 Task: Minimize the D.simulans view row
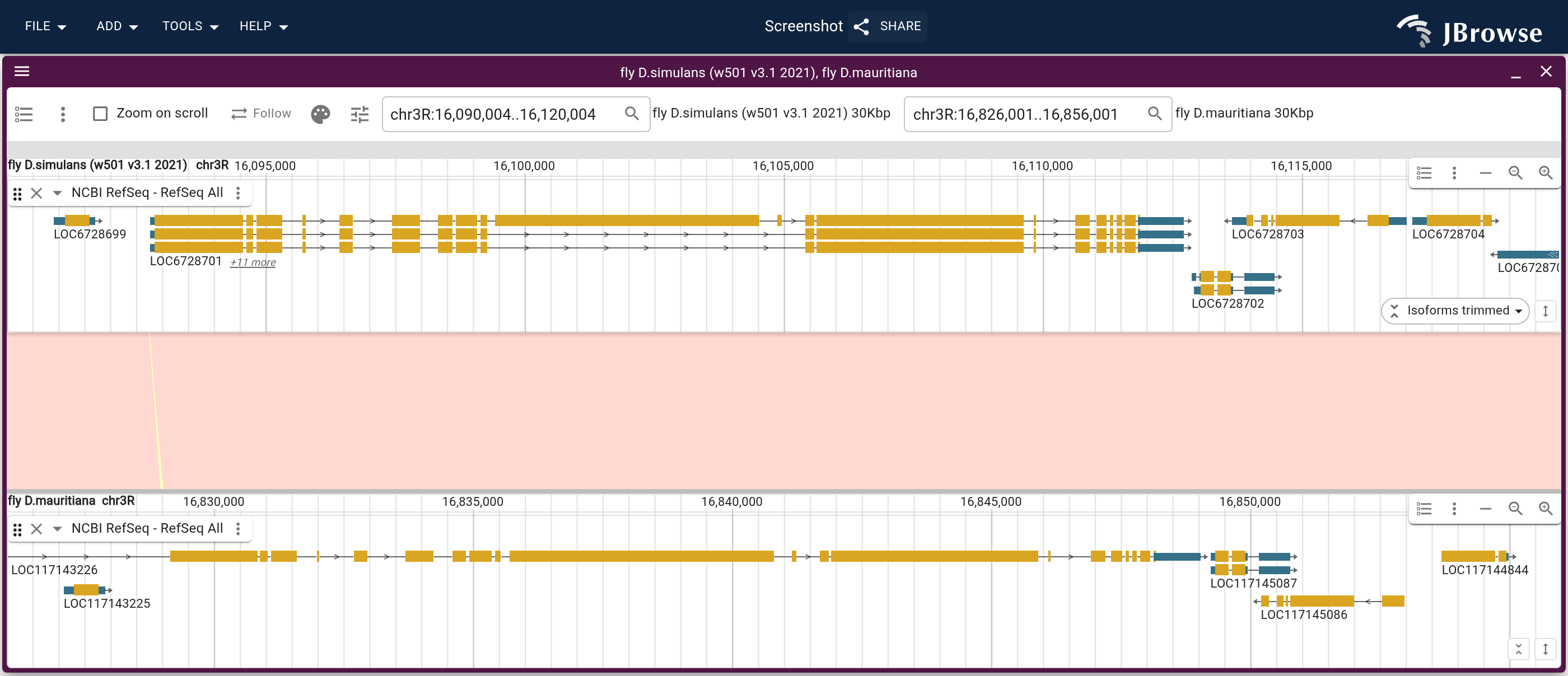click(x=1485, y=173)
